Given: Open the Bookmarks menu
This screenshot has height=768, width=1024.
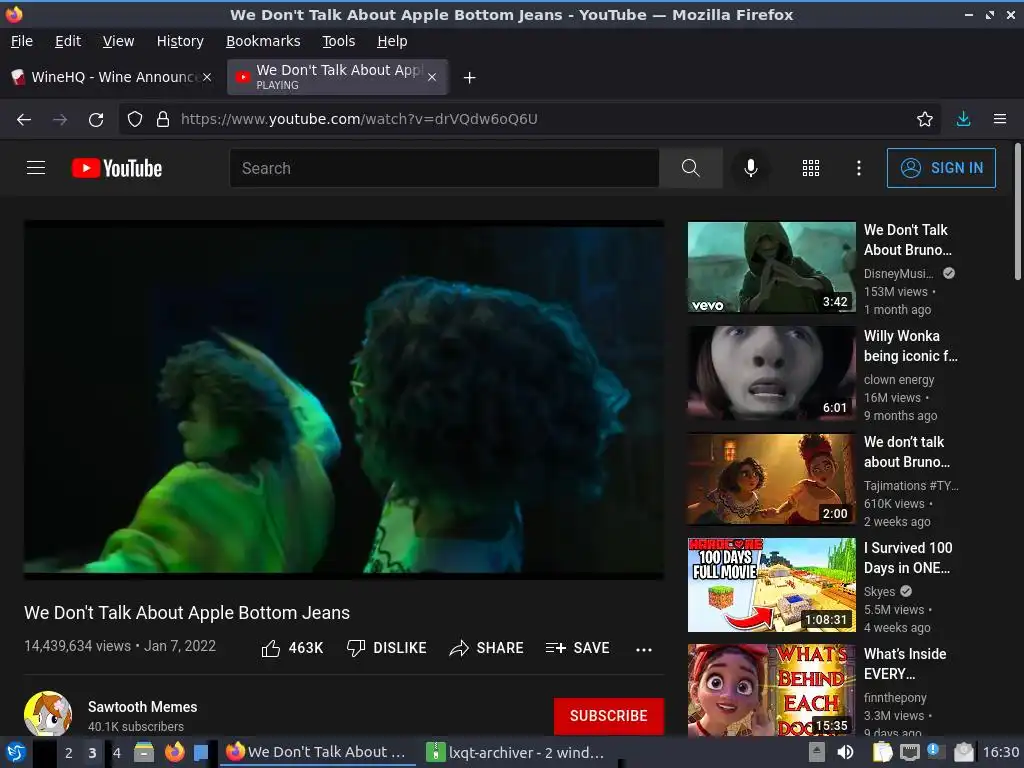Looking at the screenshot, I should click(x=263, y=41).
